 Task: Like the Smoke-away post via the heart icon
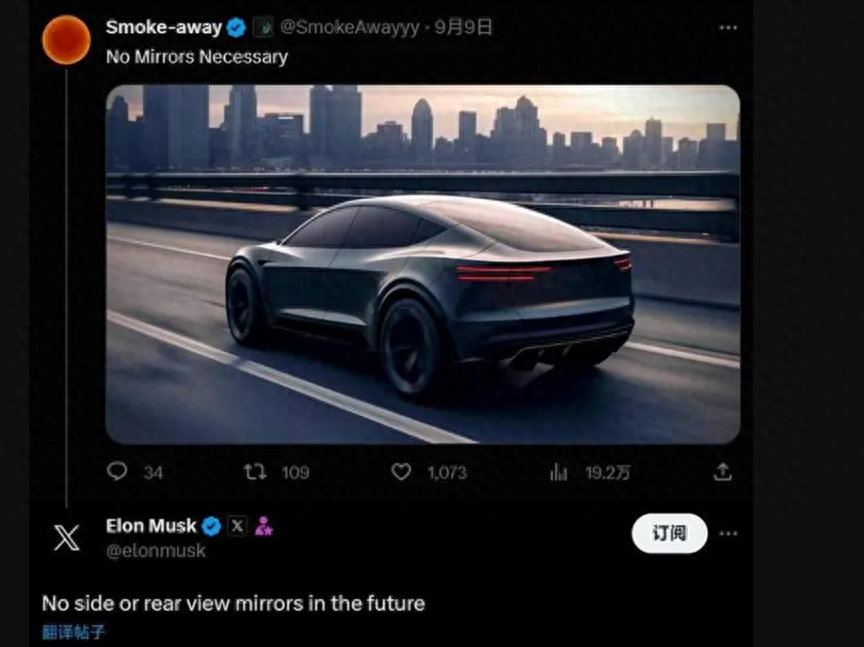point(401,472)
